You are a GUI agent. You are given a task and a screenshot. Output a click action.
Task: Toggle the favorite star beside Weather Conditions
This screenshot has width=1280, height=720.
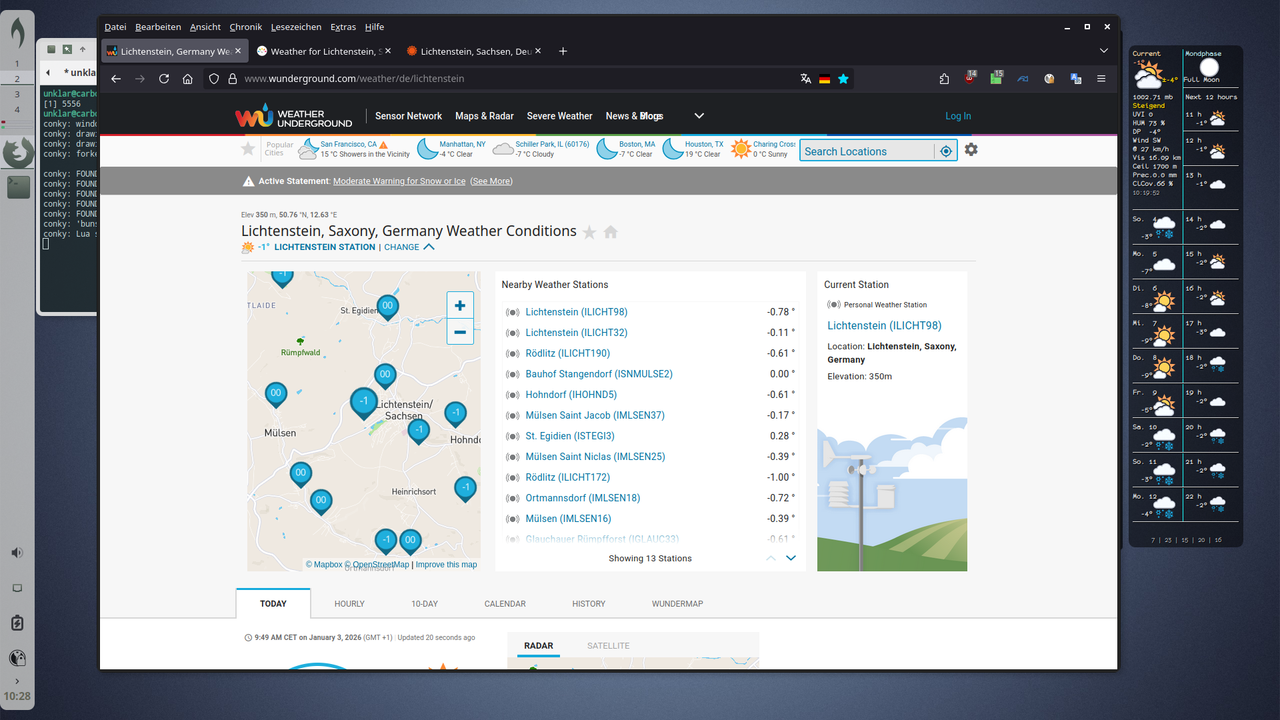pos(590,232)
